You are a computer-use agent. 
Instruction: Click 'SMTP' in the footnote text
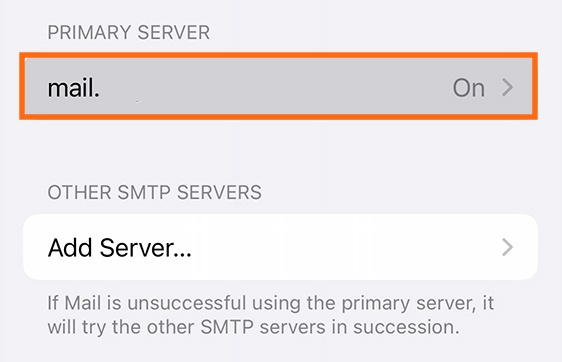coord(227,327)
